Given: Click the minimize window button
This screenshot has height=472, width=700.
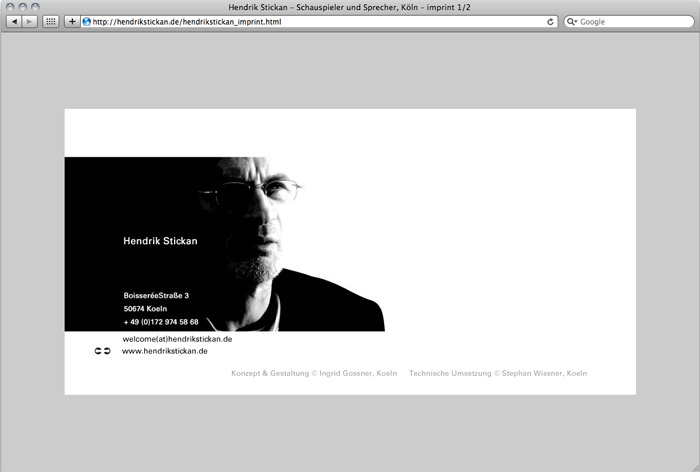Looking at the screenshot, I should [22, 7].
